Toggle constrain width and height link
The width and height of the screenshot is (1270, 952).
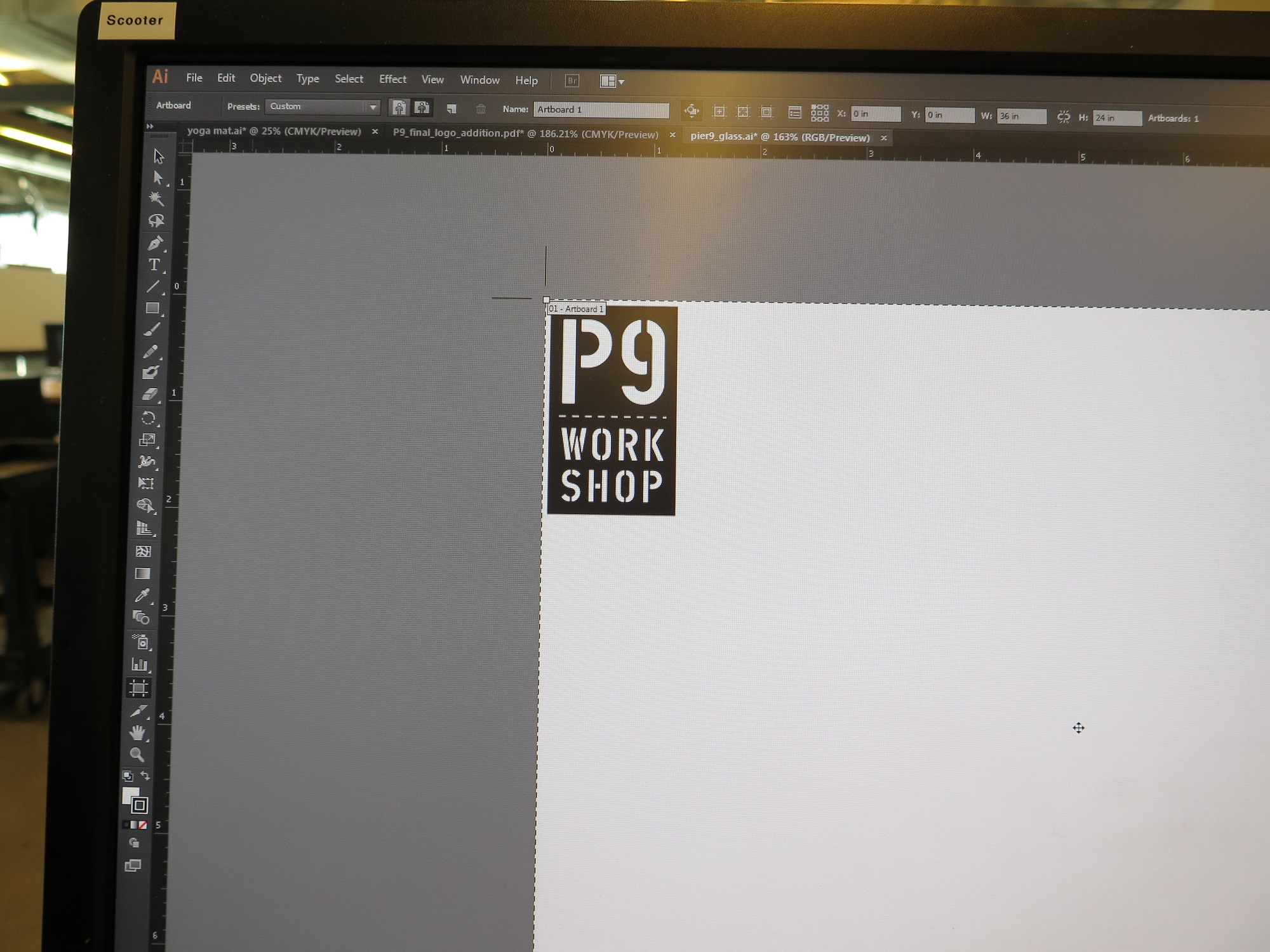tap(1063, 117)
